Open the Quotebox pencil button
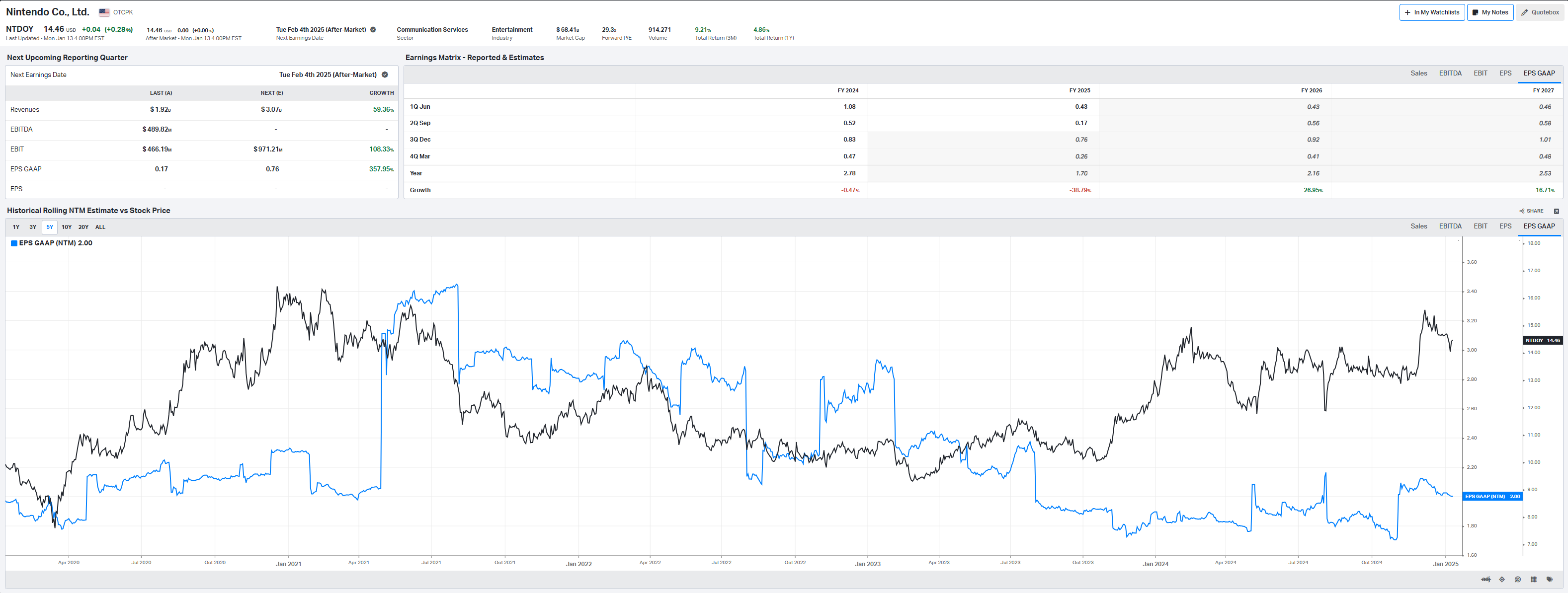The width and height of the screenshot is (1568, 593). click(1540, 12)
